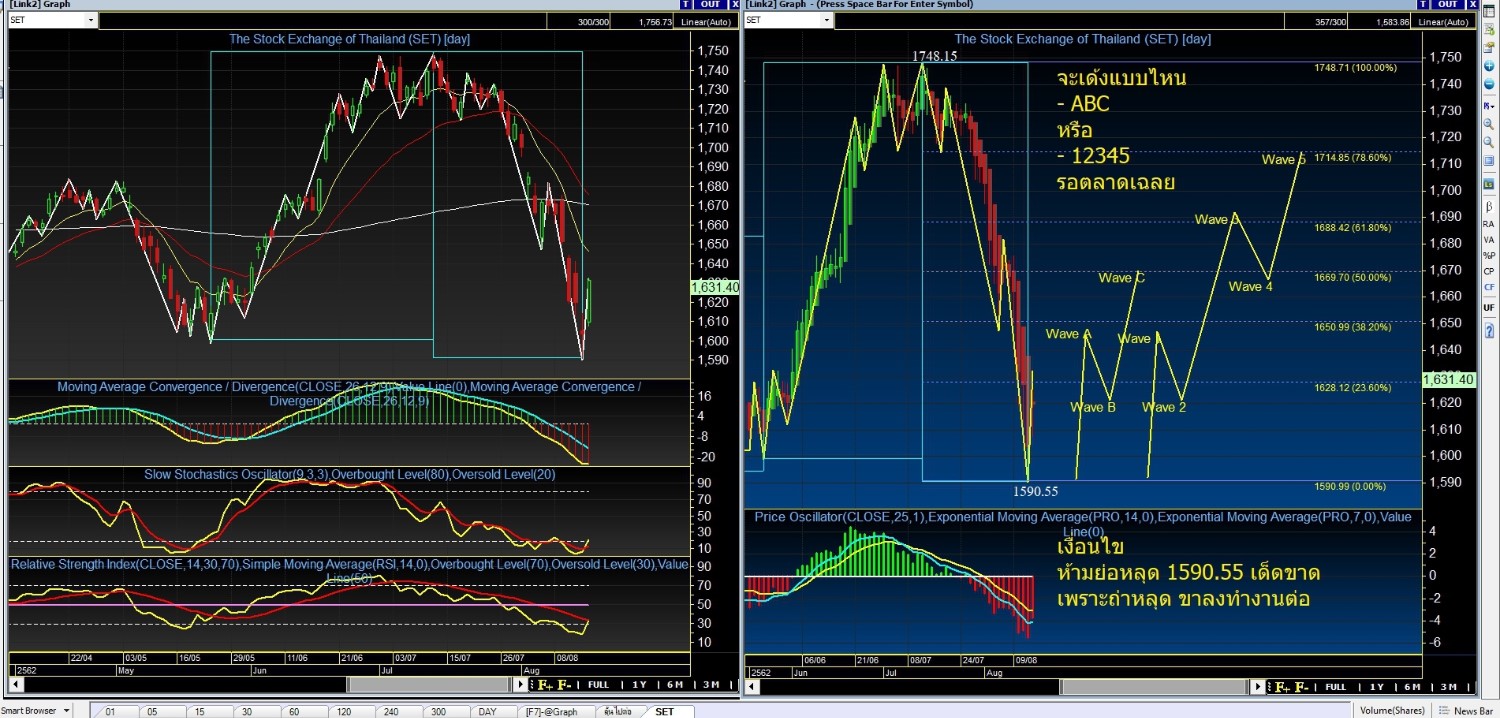Click 1Y range in right graph window
Image resolution: width=1500 pixels, height=718 pixels.
[1377, 687]
